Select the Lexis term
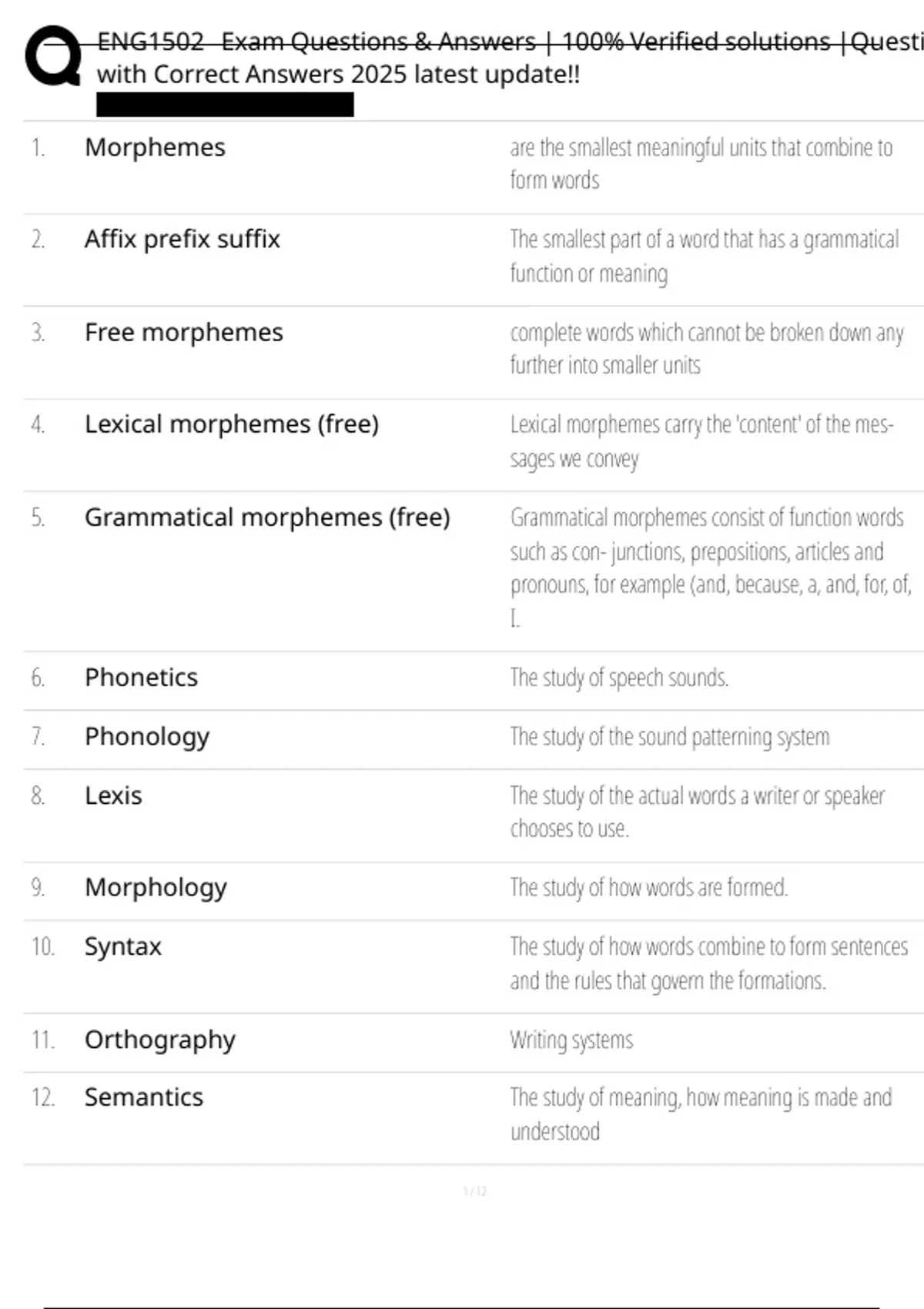 pos(113,795)
